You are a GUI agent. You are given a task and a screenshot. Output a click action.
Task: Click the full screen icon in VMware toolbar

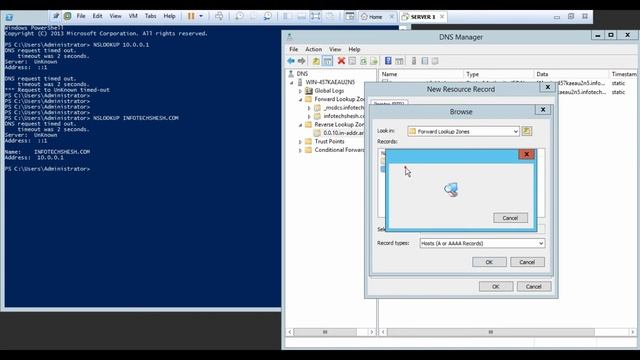coord(315,16)
